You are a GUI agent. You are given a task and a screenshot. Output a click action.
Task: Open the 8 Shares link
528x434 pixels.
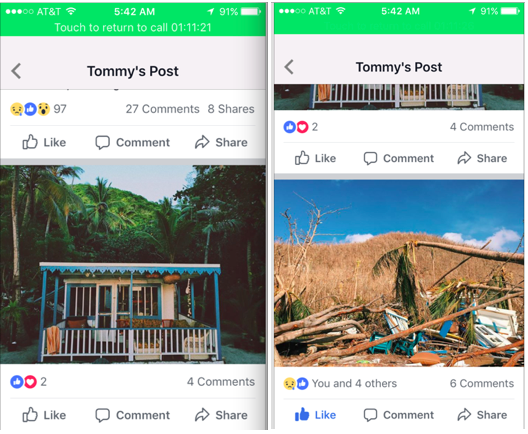(x=231, y=109)
